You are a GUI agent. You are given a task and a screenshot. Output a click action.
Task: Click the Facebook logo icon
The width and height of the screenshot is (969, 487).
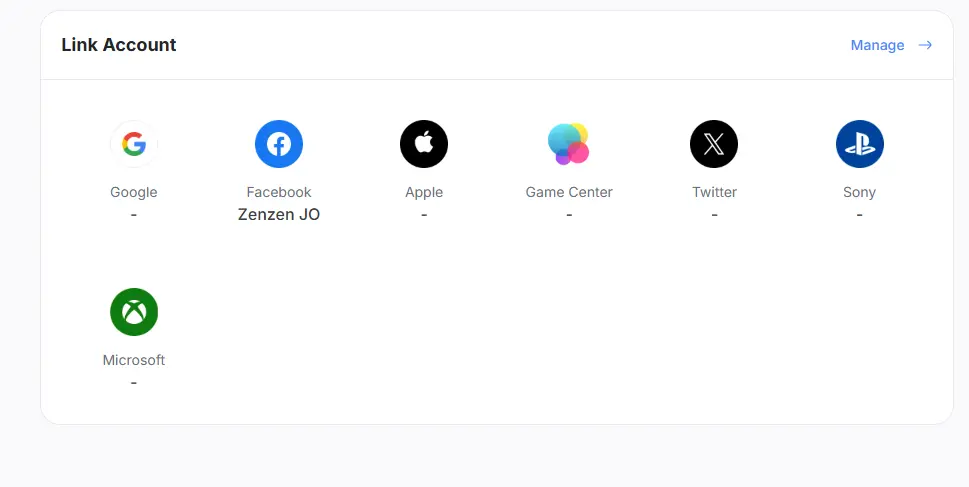279,144
